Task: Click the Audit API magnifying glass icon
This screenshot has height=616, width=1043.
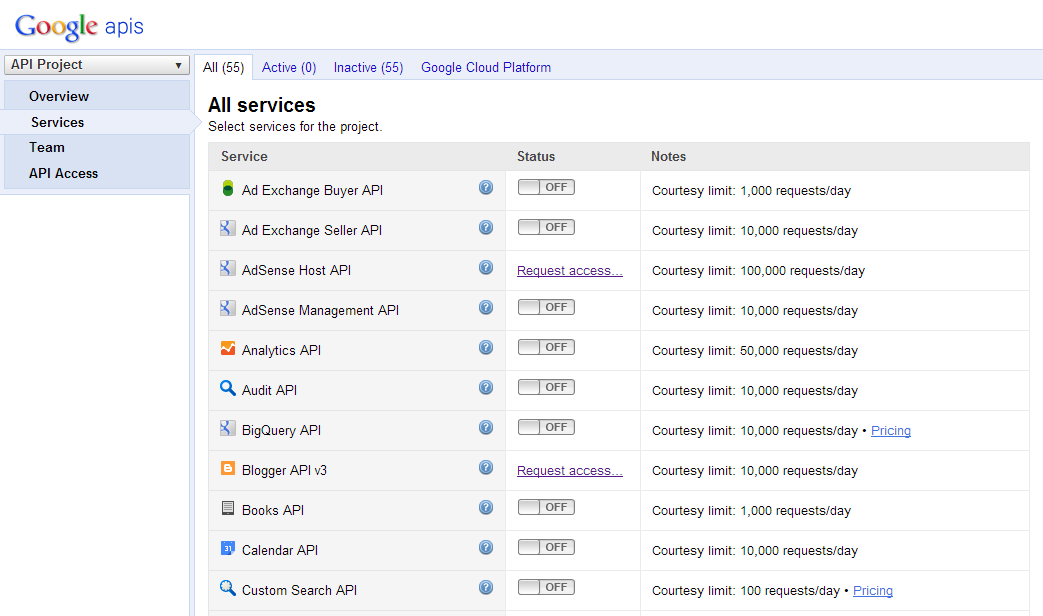Action: (x=227, y=387)
